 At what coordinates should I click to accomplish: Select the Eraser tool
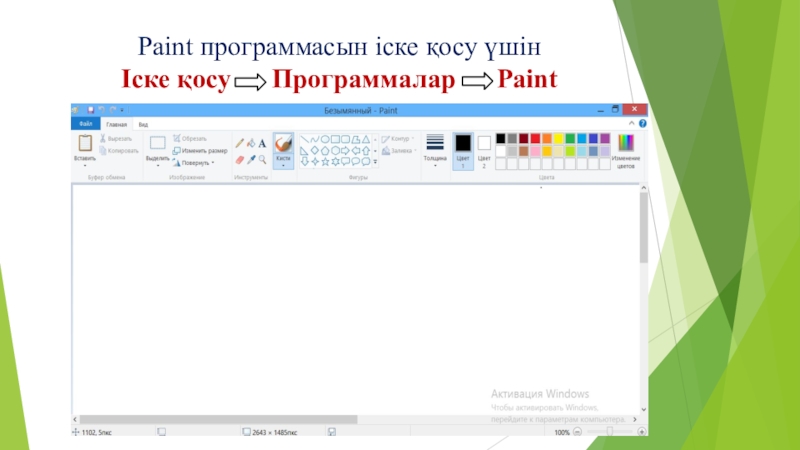239,159
